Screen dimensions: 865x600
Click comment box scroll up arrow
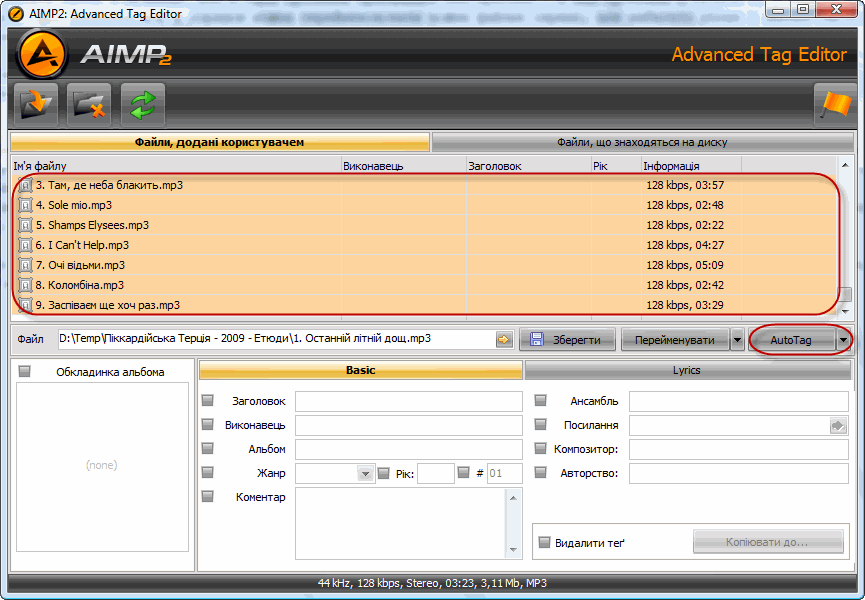(513, 497)
